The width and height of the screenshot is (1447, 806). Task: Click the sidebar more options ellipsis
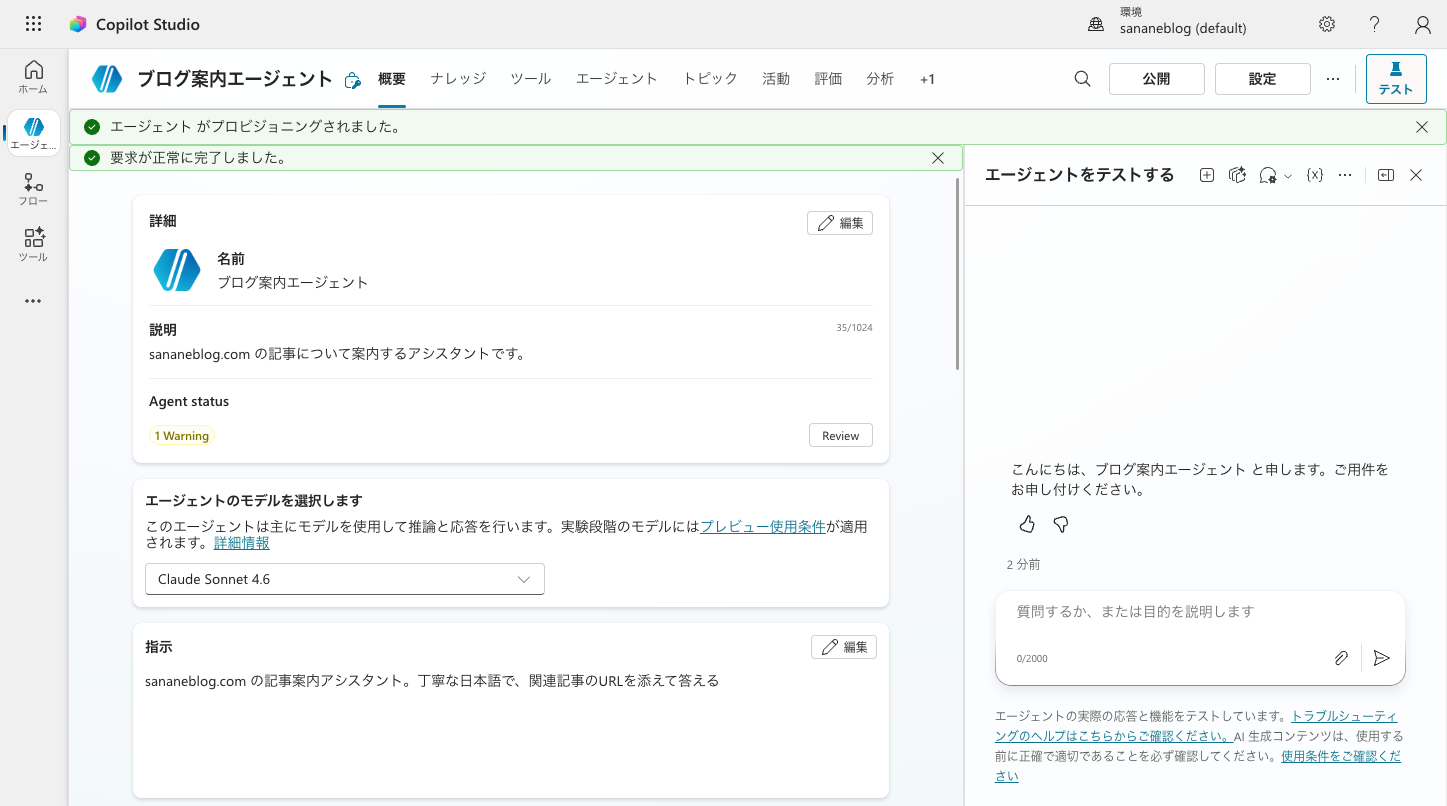coord(33,301)
